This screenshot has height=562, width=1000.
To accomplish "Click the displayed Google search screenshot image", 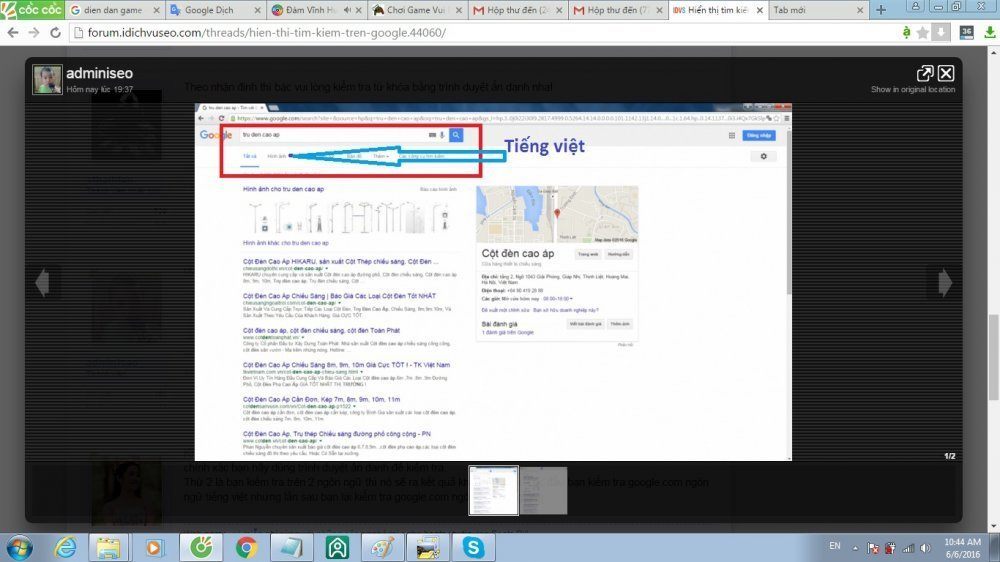I will tap(493, 282).
